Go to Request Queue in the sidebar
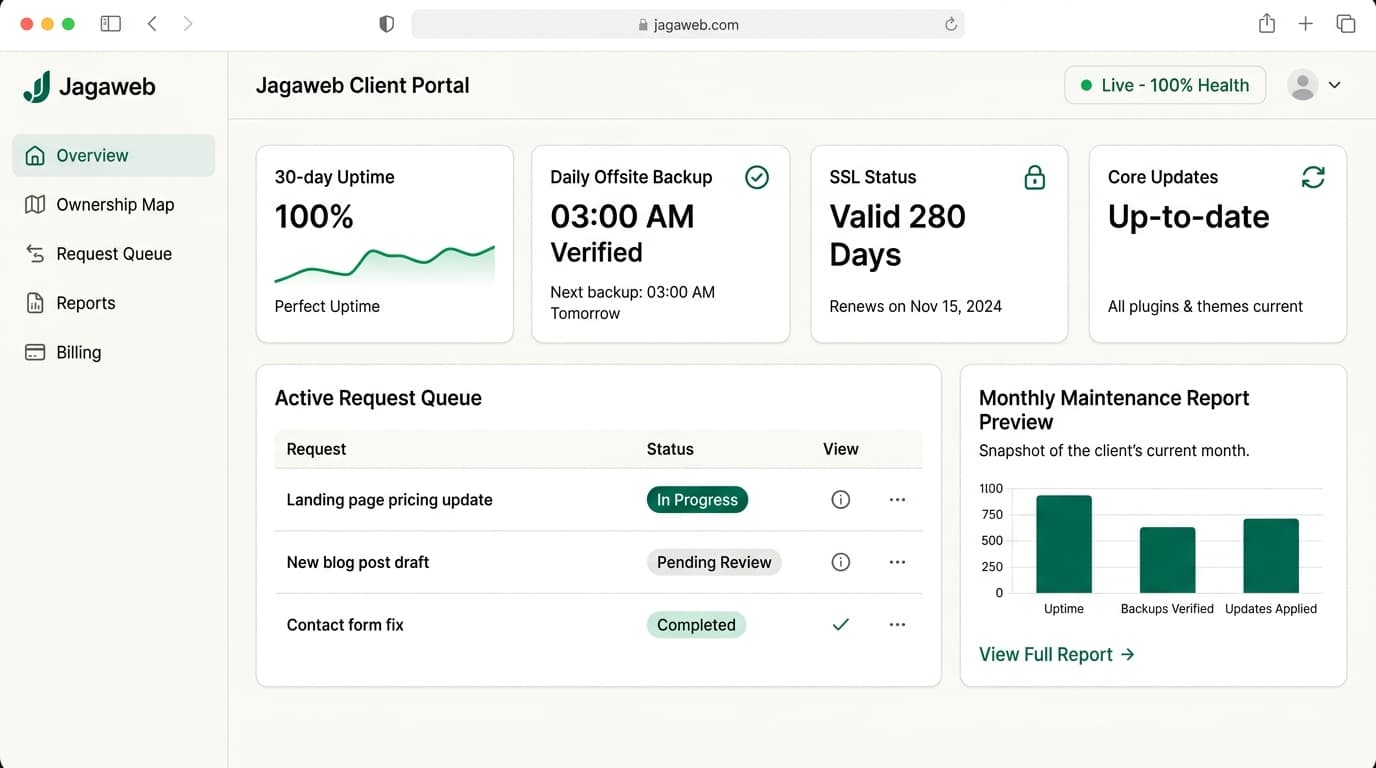This screenshot has height=768, width=1376. [x=113, y=254]
